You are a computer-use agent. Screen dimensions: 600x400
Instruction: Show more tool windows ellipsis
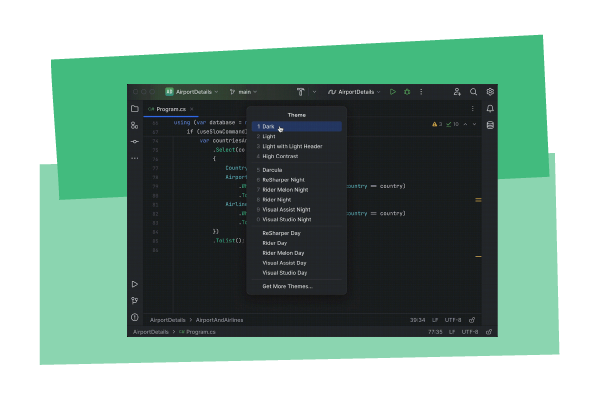135,158
